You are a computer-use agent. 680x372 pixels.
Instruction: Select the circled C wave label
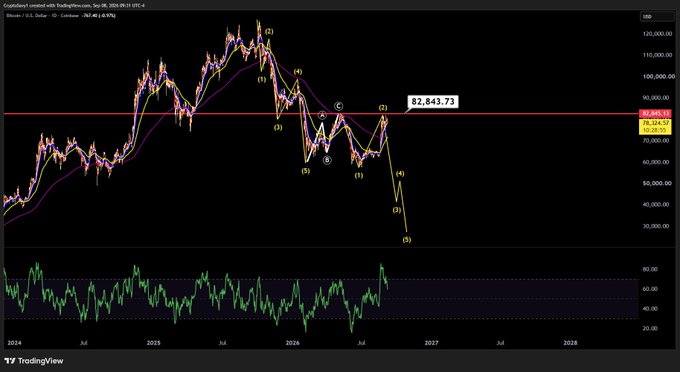tap(339, 106)
